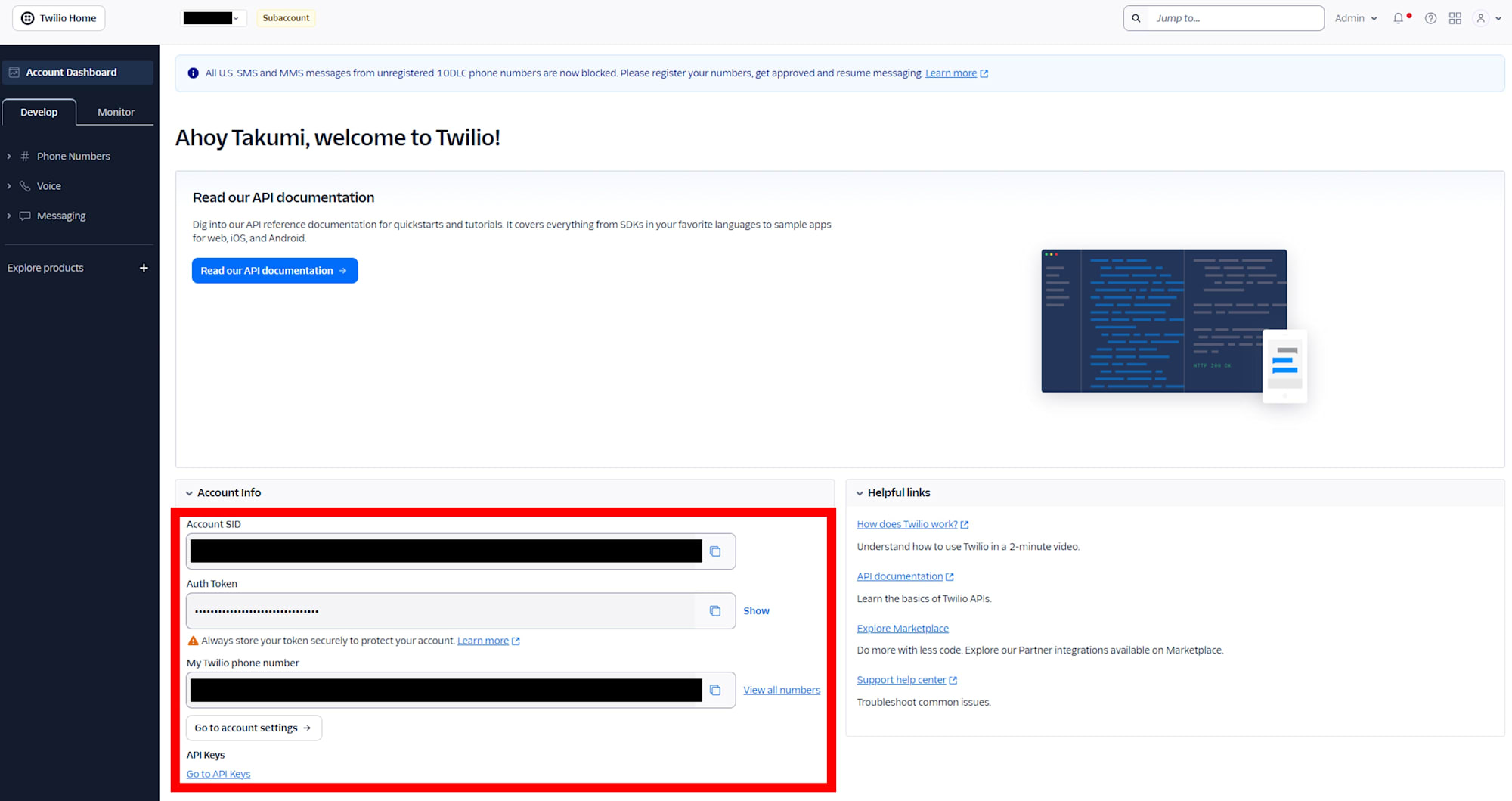Screen dimensions: 1512x801
Task: Focus the Jump to search field
Action: (x=1237, y=18)
